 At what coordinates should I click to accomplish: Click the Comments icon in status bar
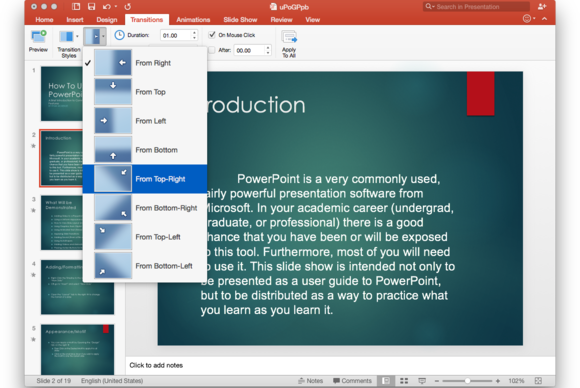336,381
